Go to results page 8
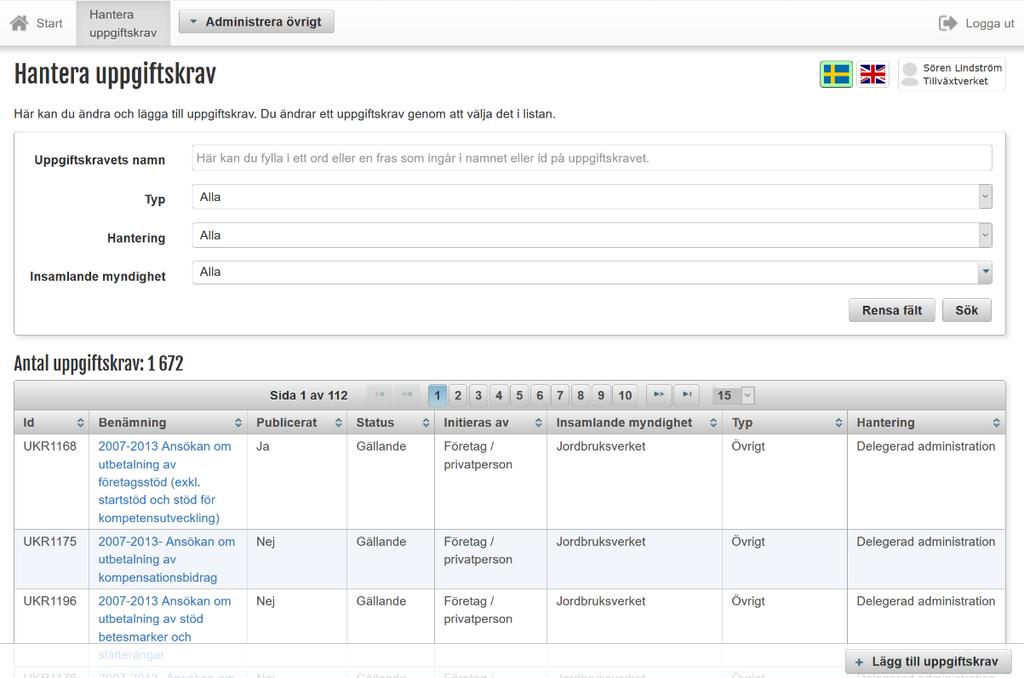1024x678 pixels. 581,395
